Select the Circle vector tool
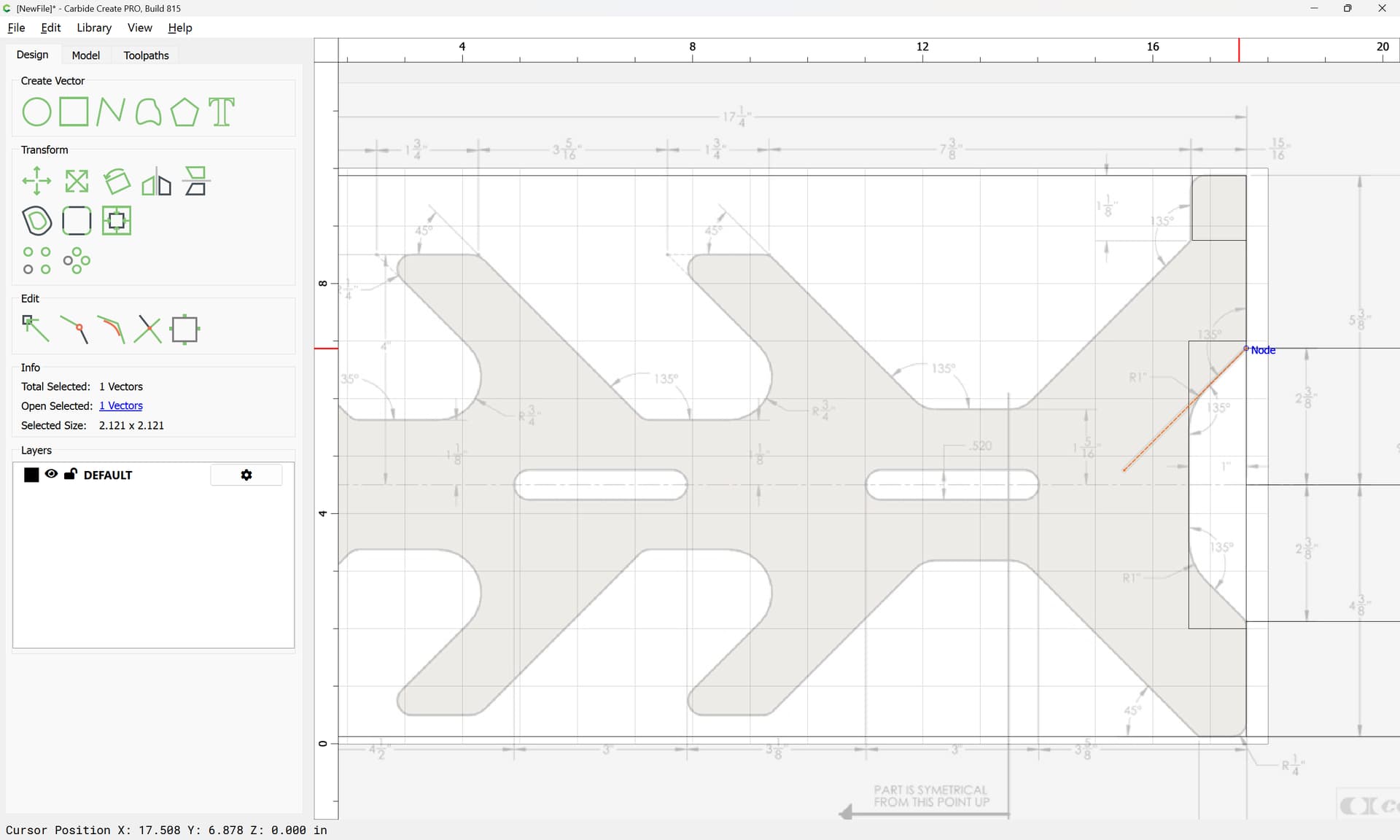This screenshot has height=840, width=1400. click(36, 112)
